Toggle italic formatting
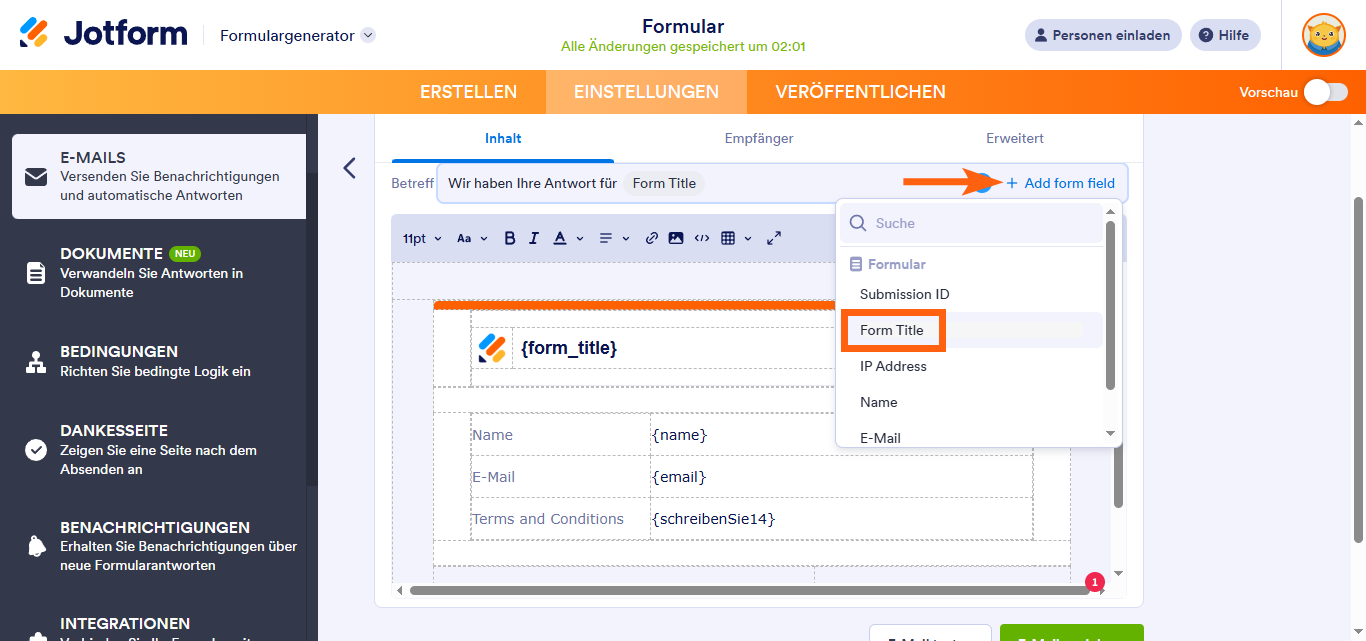The height and width of the screenshot is (641, 1366). coord(534,238)
